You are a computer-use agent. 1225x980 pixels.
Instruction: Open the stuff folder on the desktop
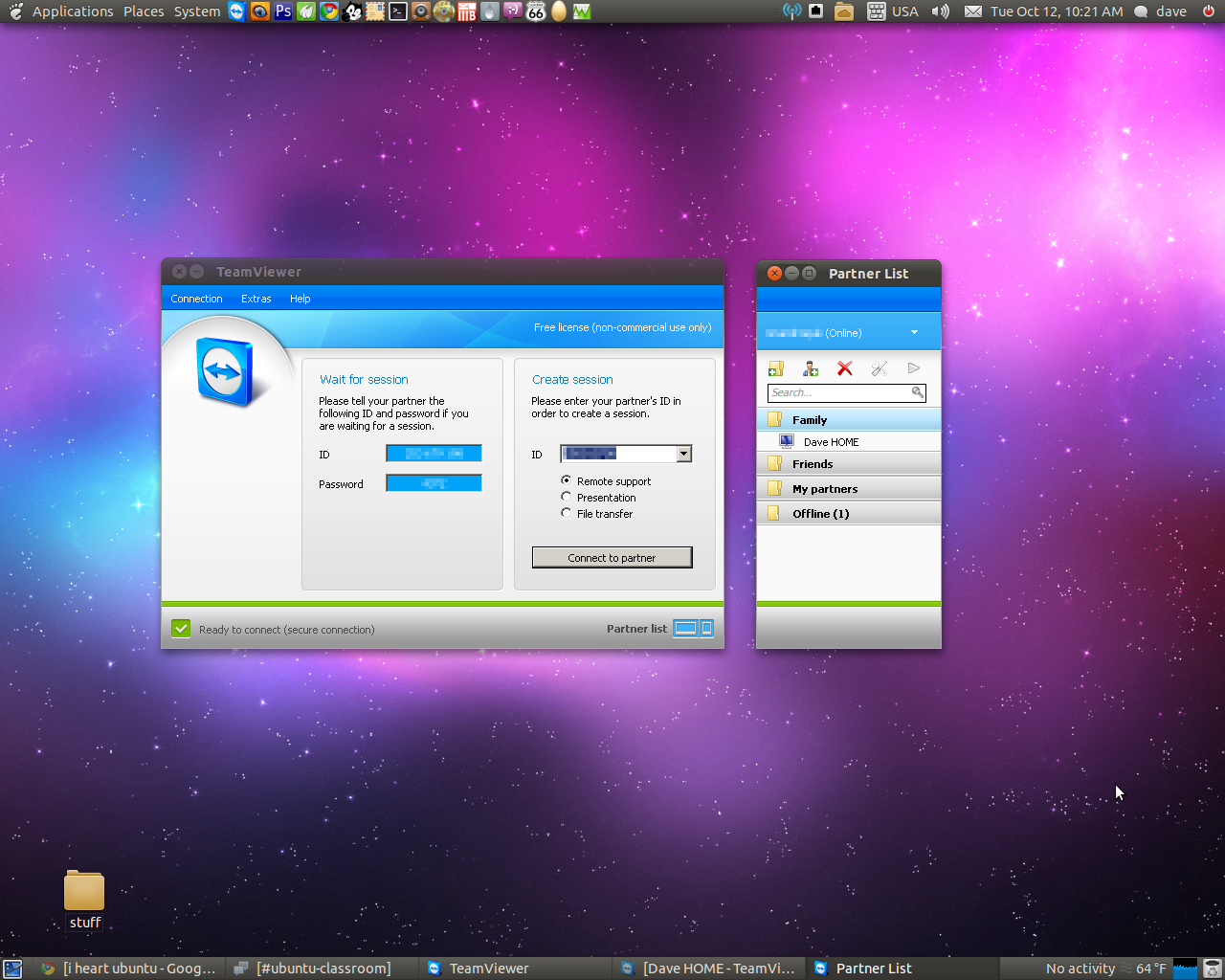pyautogui.click(x=84, y=900)
